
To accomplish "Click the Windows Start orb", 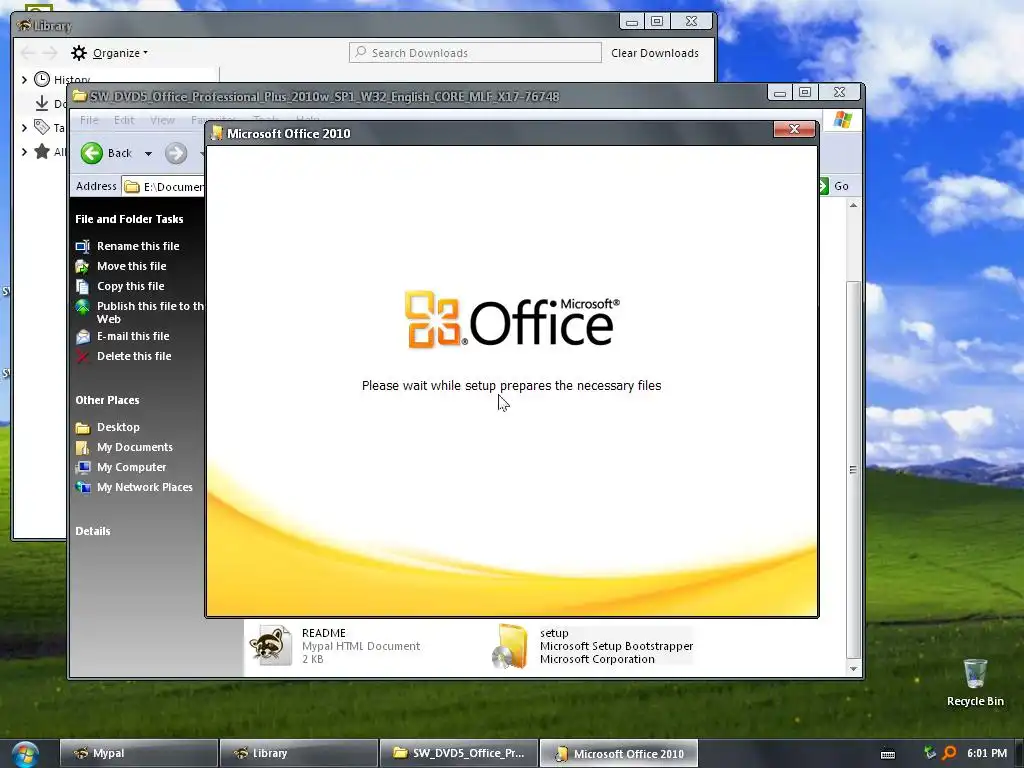I will pyautogui.click(x=25, y=754).
